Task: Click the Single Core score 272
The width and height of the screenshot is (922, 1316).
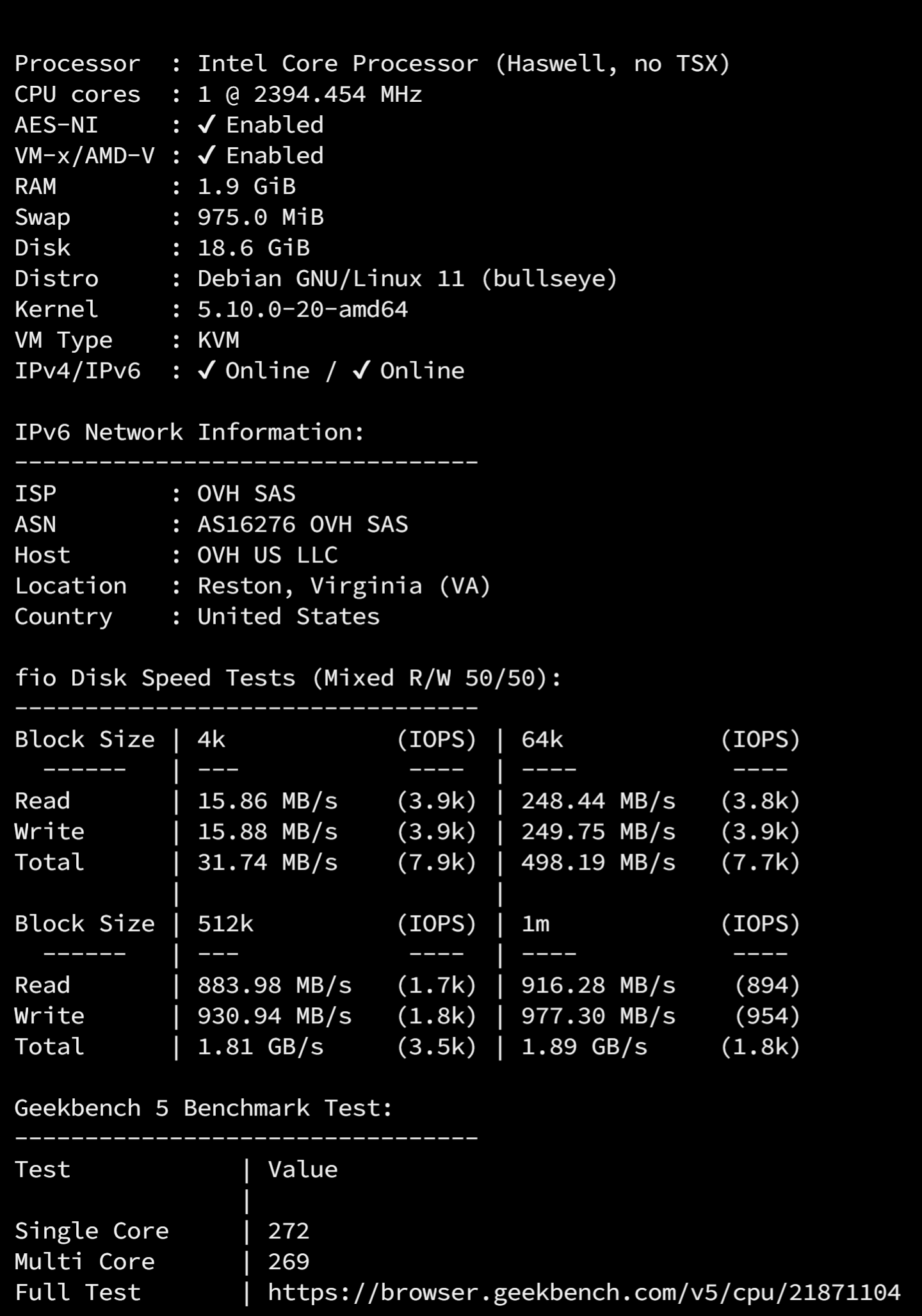Action: [x=288, y=1230]
